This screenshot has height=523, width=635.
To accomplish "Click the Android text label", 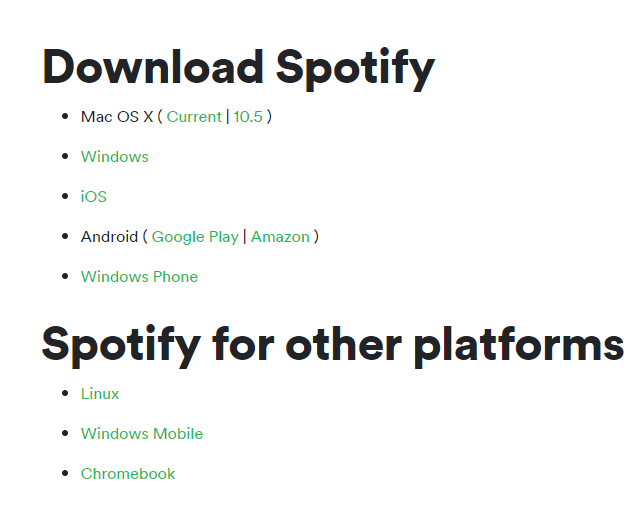I will pos(109,237).
